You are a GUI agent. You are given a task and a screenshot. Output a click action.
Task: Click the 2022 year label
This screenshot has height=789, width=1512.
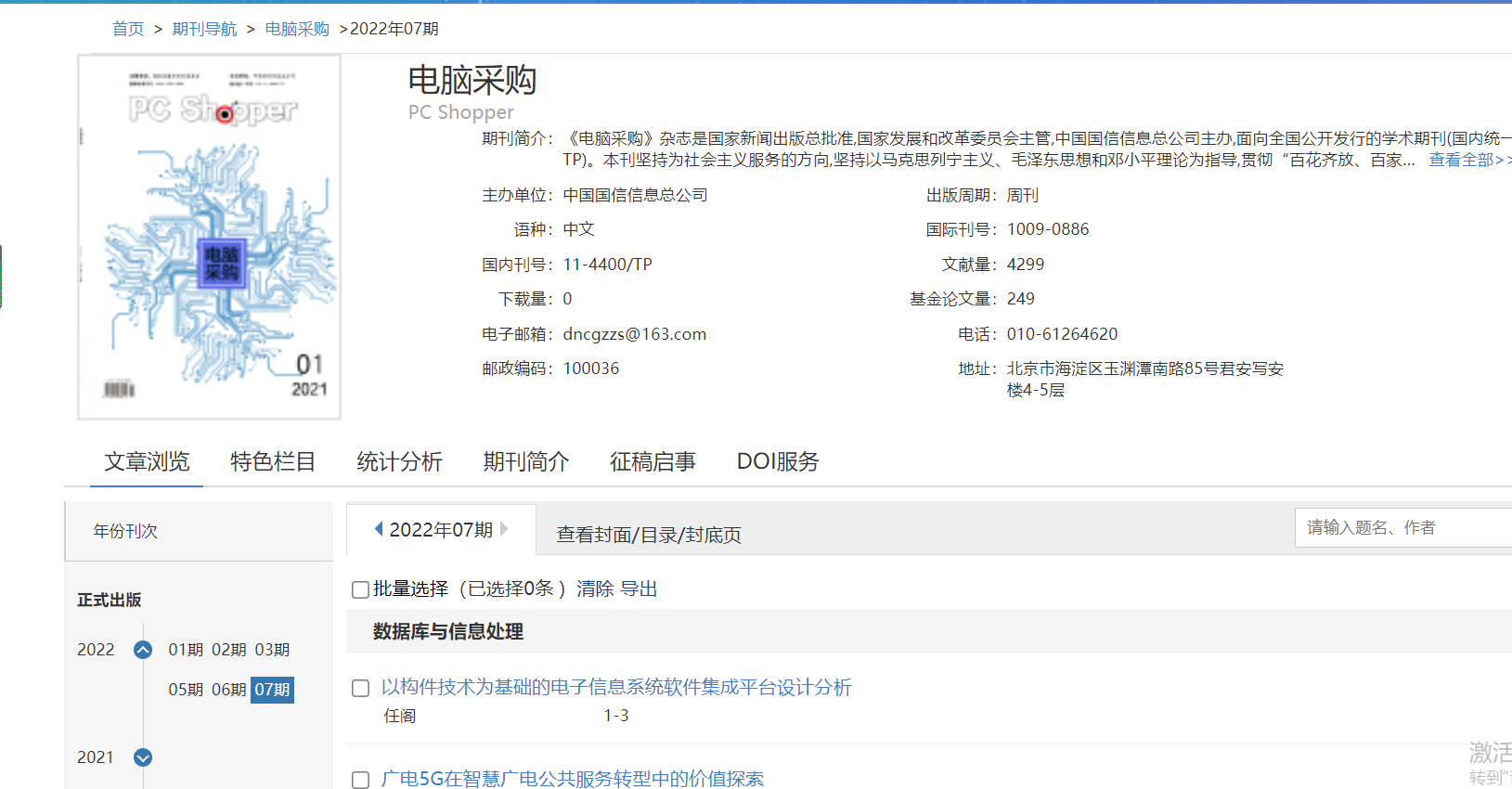pos(96,650)
